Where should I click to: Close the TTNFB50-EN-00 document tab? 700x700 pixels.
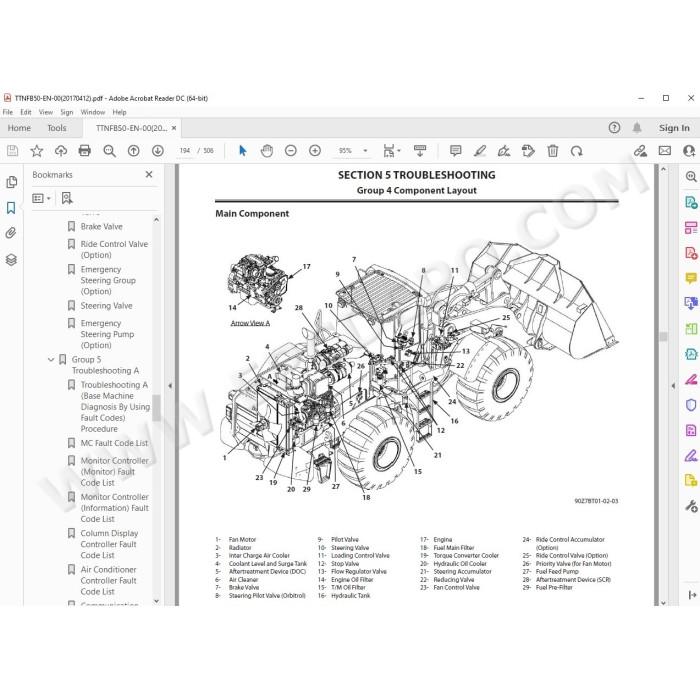pos(174,128)
